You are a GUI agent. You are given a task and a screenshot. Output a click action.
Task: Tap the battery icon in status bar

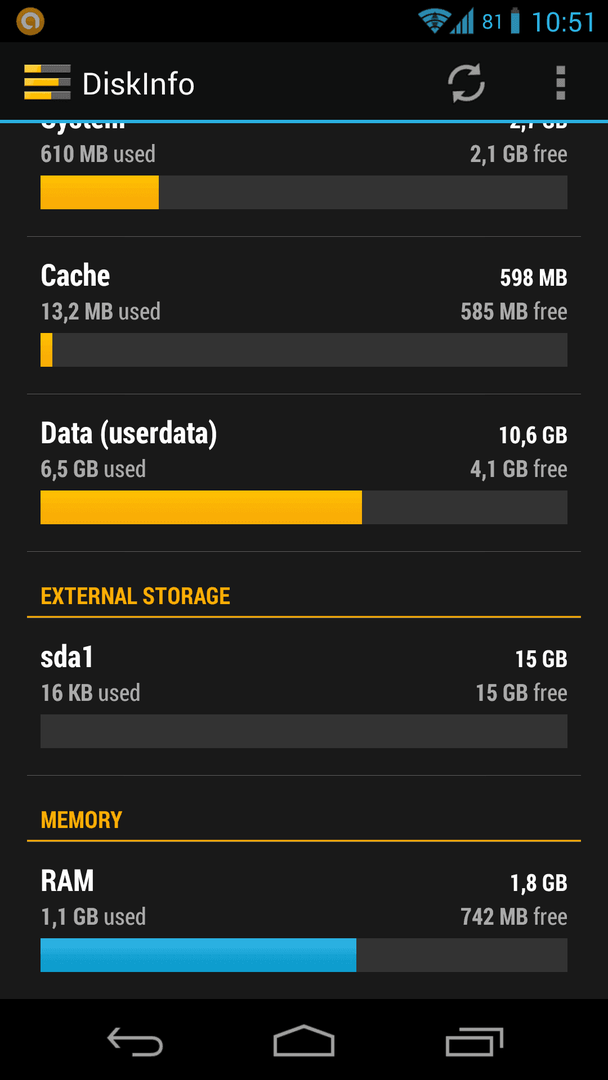click(x=515, y=21)
